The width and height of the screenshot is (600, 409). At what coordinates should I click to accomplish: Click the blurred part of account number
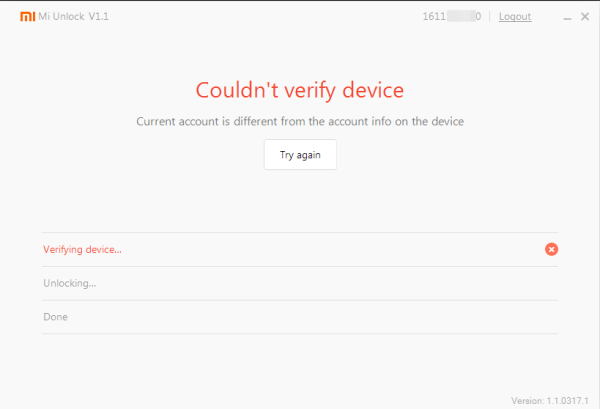click(x=461, y=16)
